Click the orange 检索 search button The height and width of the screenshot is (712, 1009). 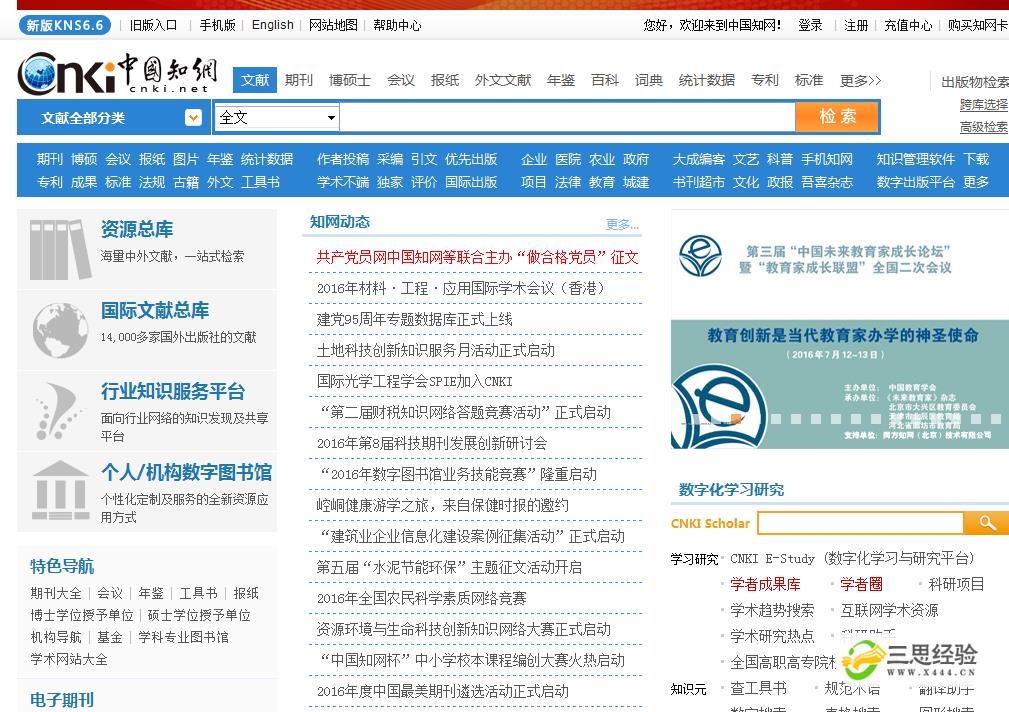click(837, 117)
